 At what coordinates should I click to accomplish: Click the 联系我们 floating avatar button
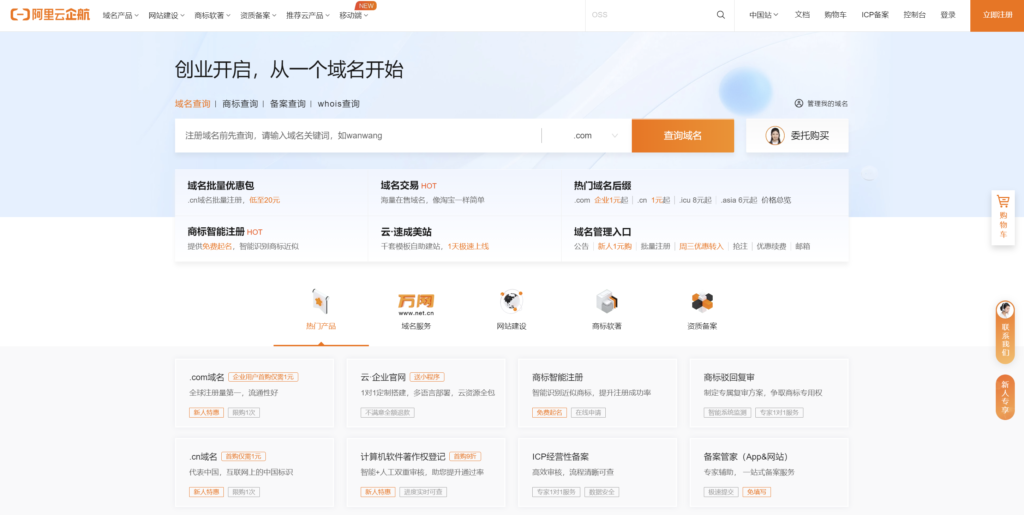(x=1005, y=332)
